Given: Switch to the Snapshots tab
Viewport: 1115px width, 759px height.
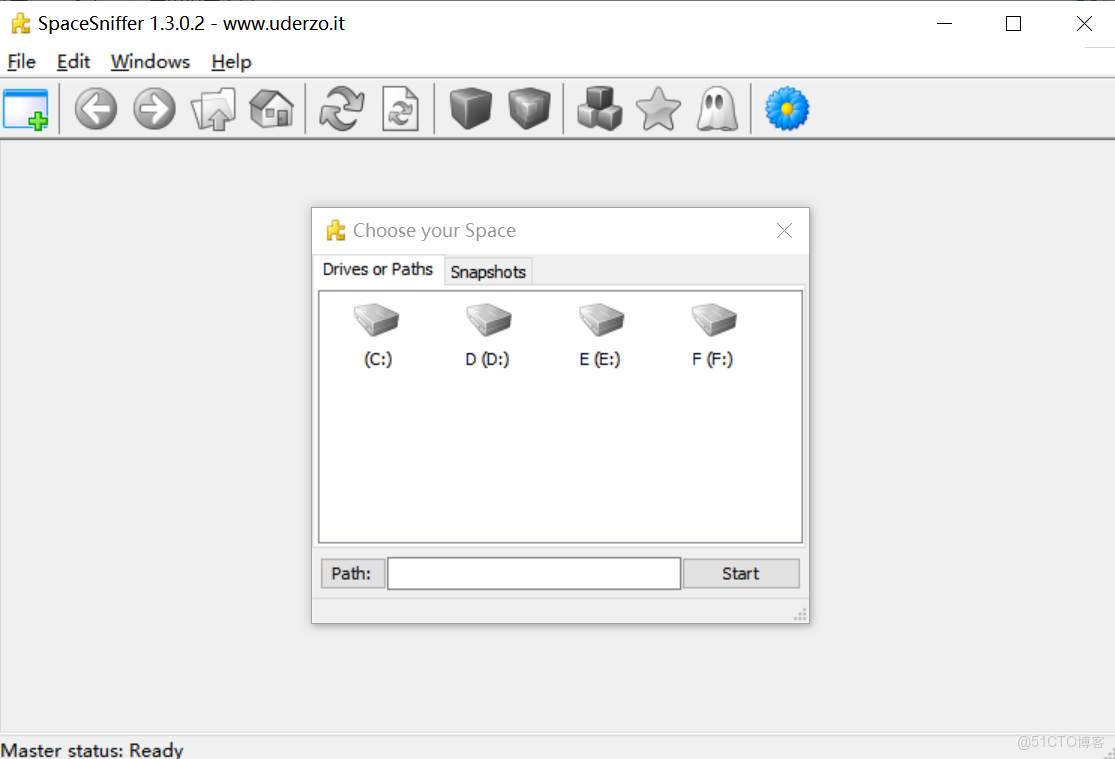Looking at the screenshot, I should pos(488,272).
